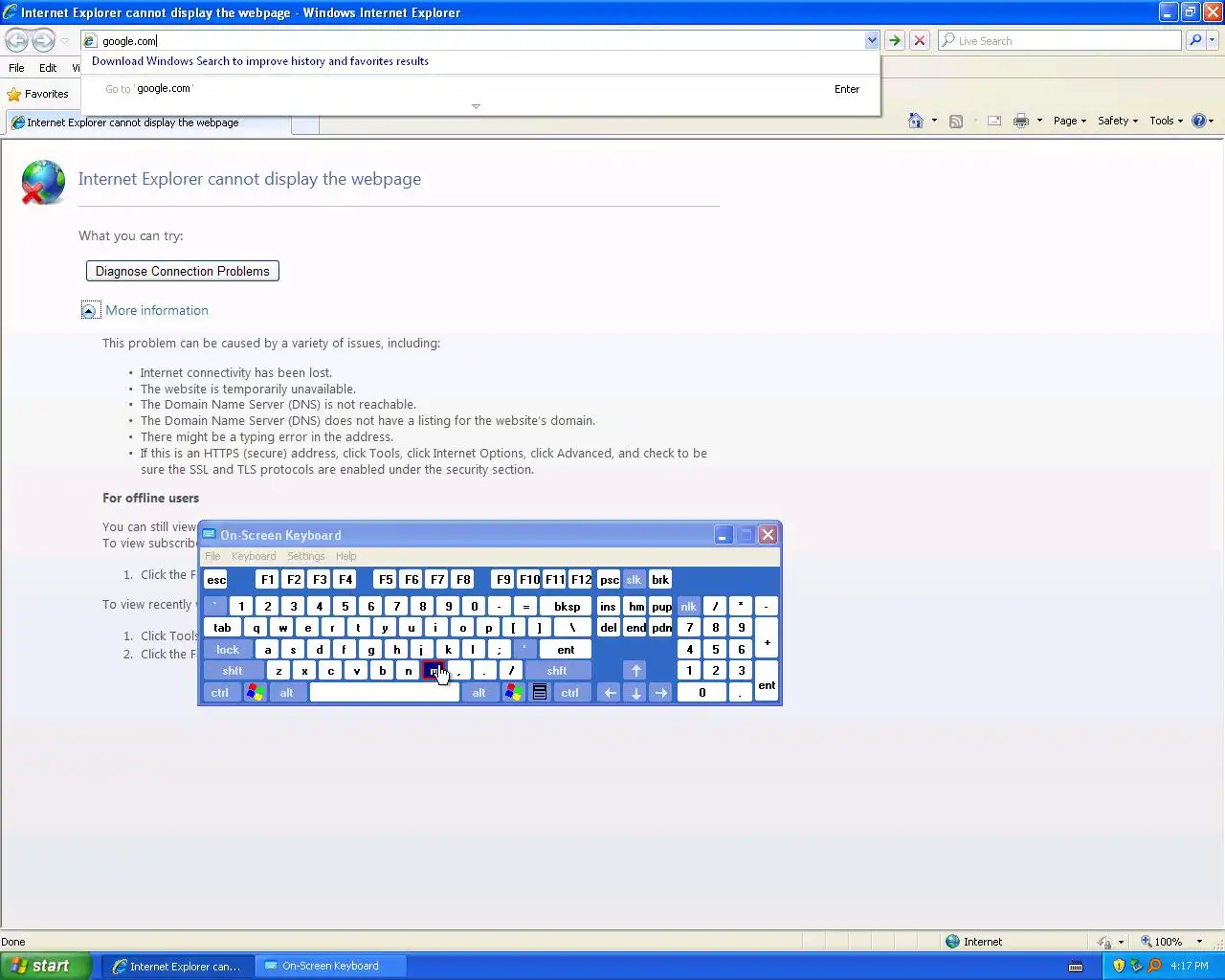Switch to On-Screen Keyboard taskbar button

tap(331, 966)
